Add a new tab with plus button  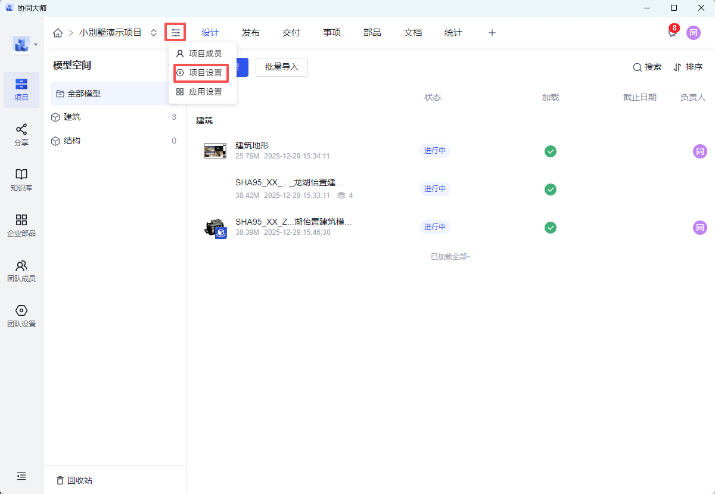[x=491, y=33]
